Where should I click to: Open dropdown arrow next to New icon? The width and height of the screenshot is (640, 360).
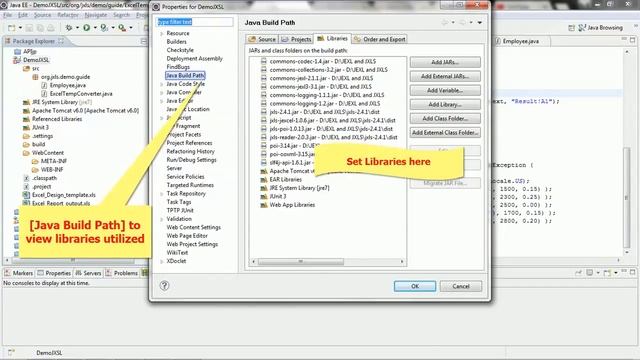coord(20,28)
